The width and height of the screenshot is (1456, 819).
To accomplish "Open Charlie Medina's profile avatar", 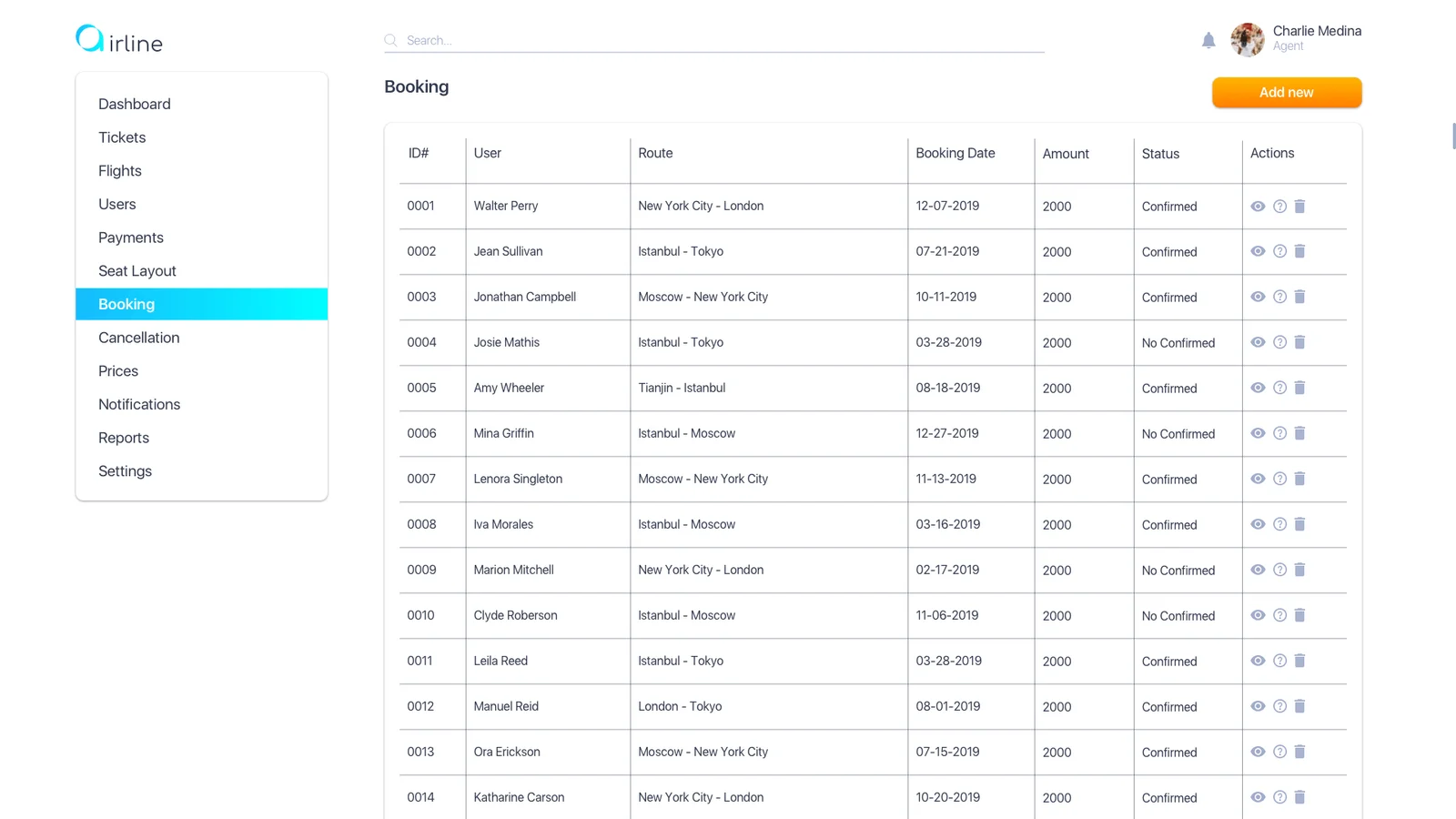I will [1248, 40].
